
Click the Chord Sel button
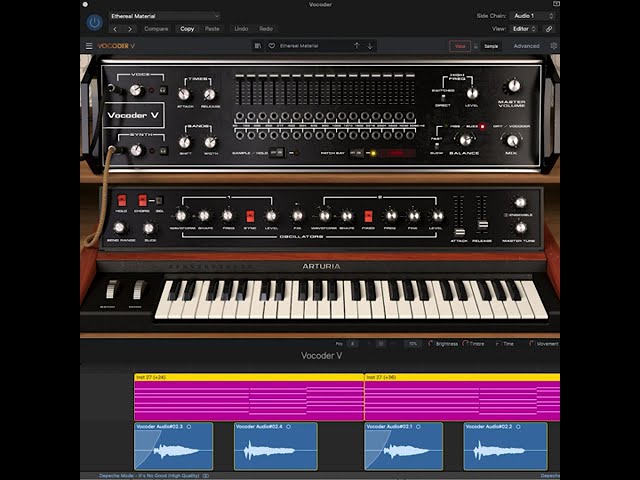click(x=159, y=200)
